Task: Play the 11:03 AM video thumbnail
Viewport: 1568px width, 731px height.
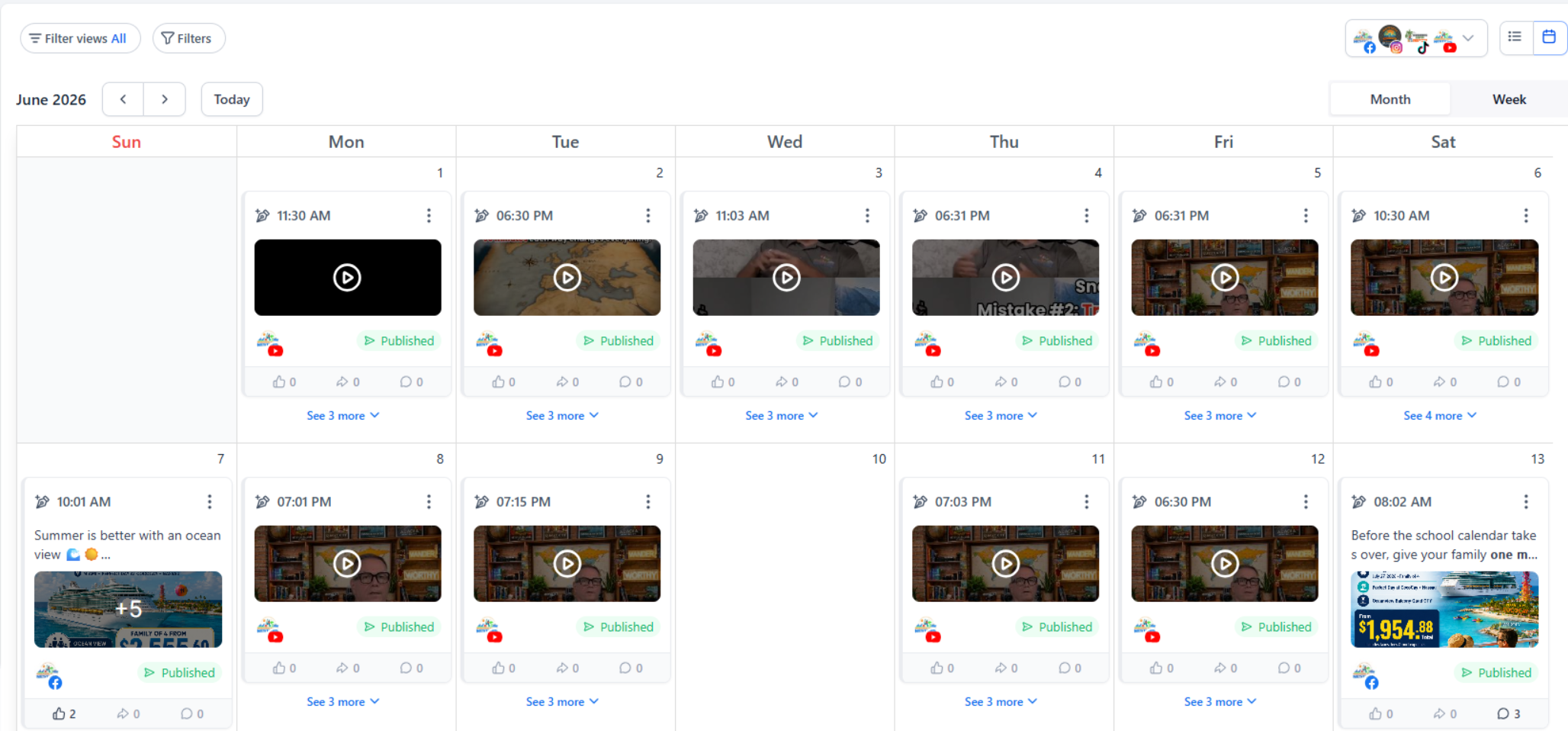Action: [786, 278]
